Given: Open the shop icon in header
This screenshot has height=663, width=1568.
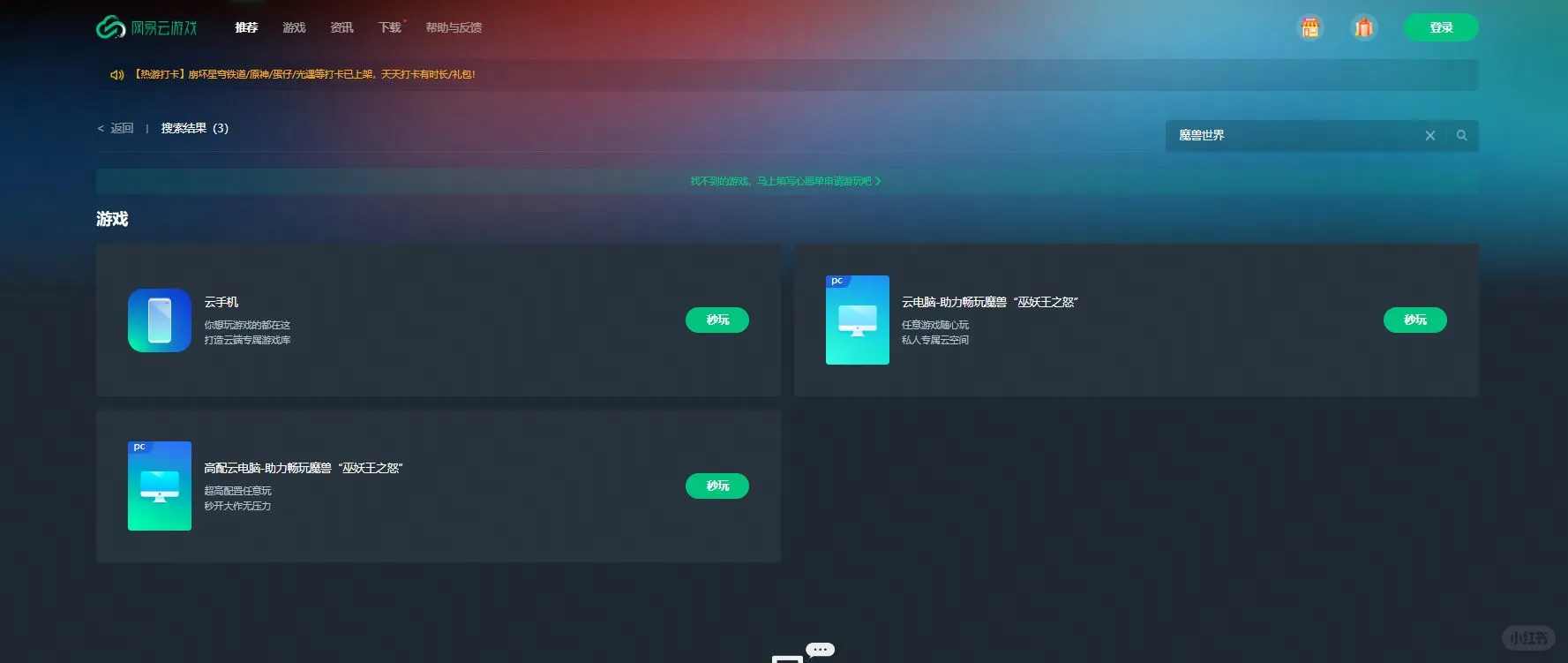Looking at the screenshot, I should (1310, 27).
